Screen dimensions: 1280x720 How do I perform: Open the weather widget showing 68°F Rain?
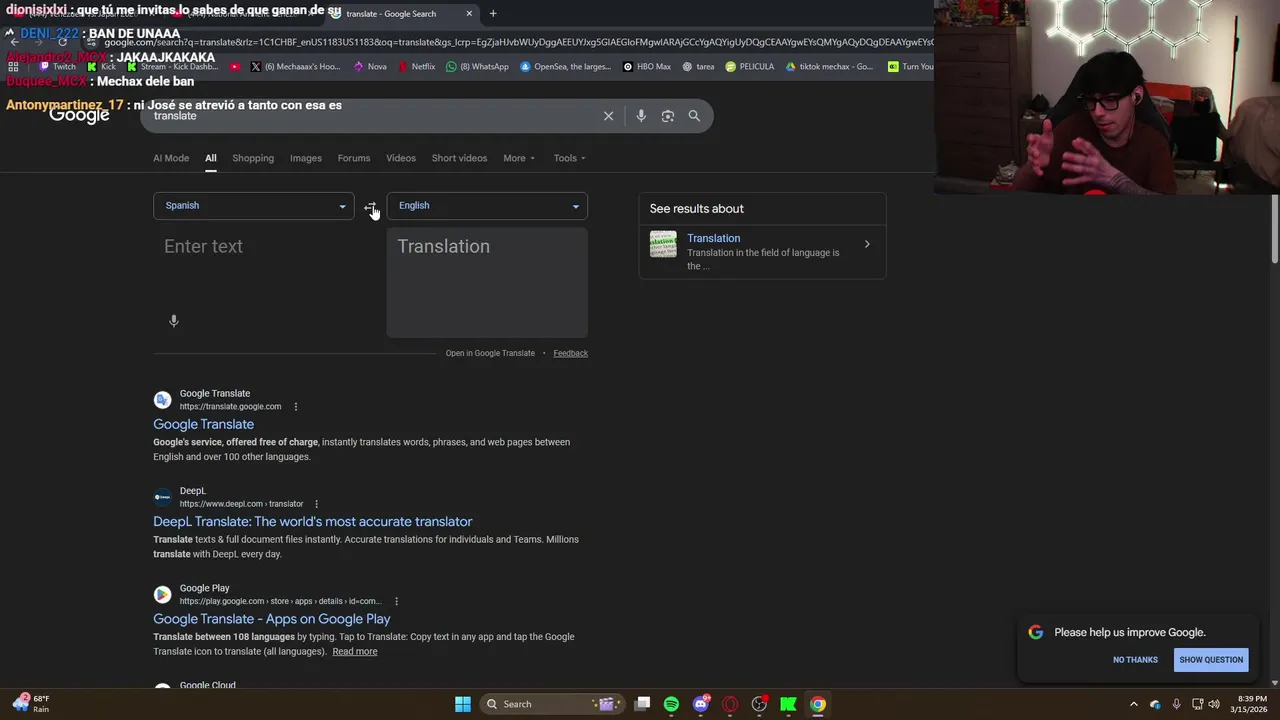point(30,704)
